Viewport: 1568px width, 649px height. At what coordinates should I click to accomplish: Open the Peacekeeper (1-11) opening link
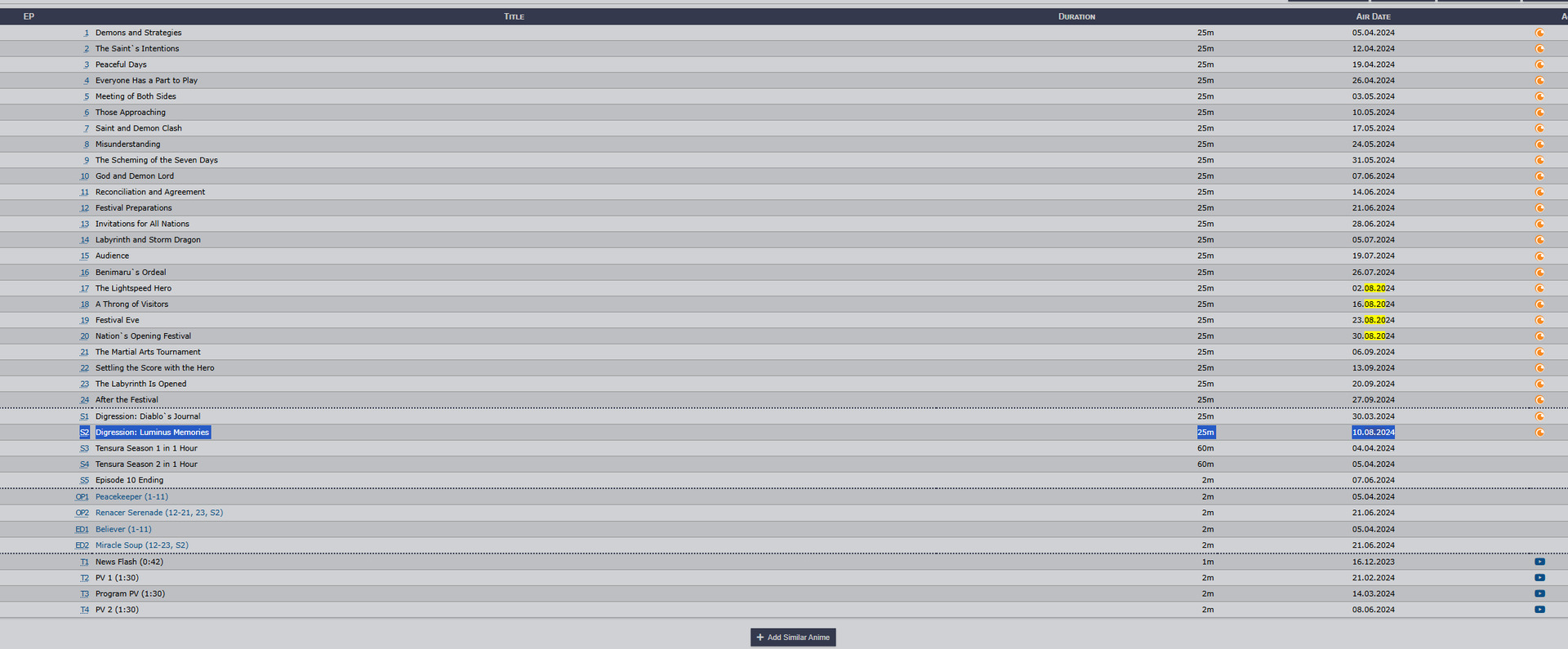(131, 496)
